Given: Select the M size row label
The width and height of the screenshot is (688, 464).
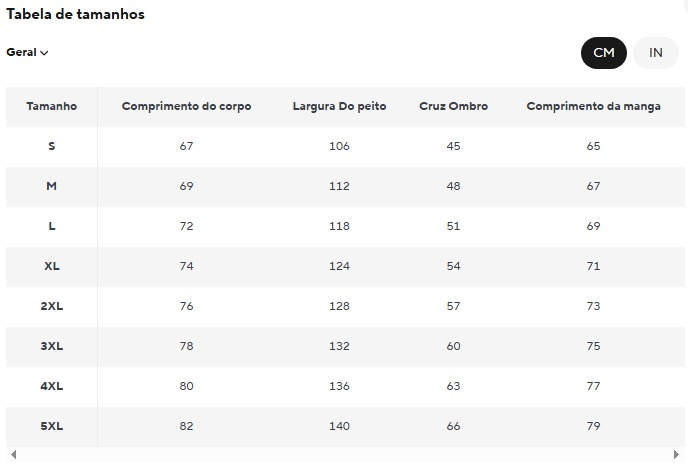Looking at the screenshot, I should [x=51, y=186].
